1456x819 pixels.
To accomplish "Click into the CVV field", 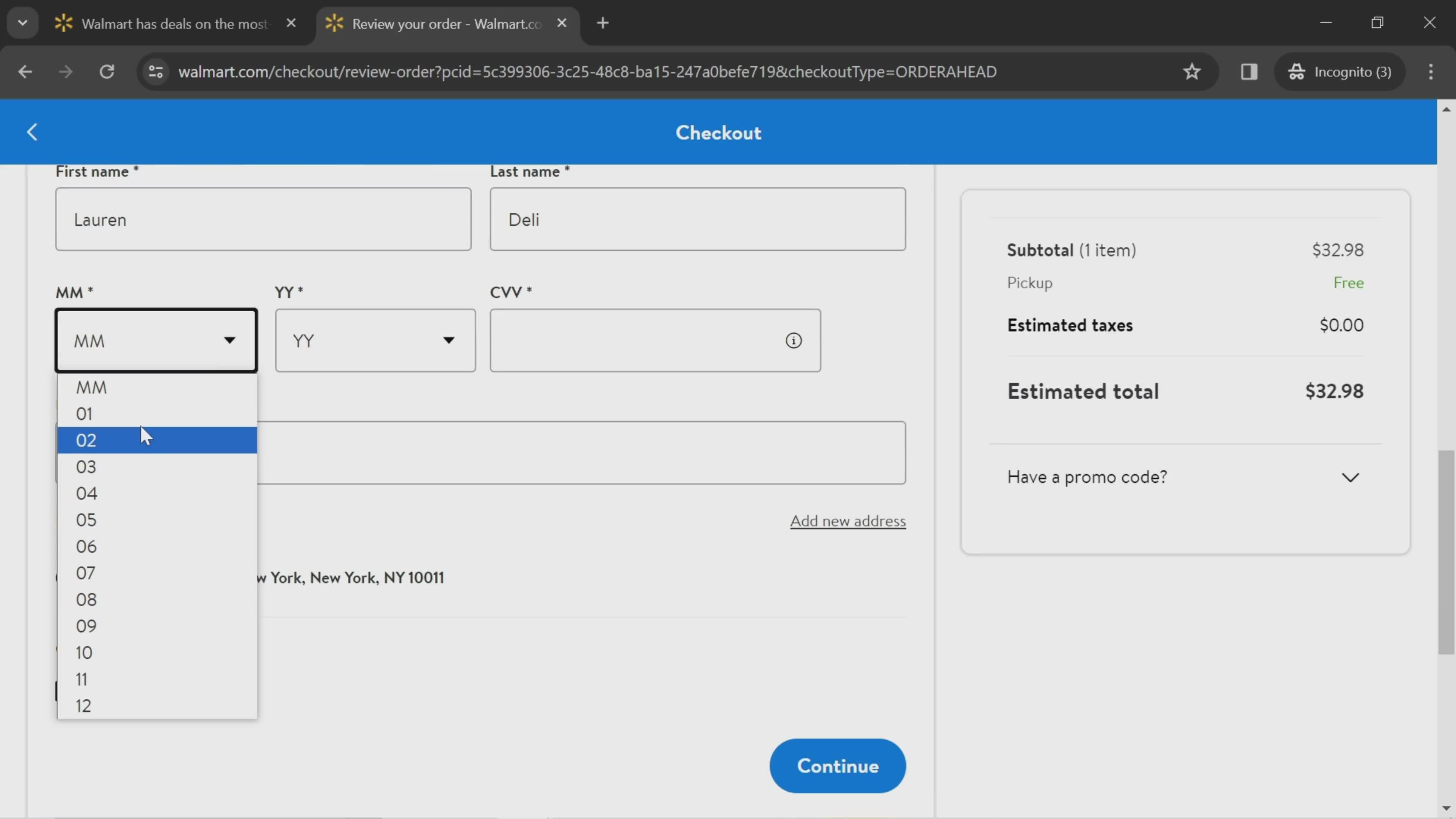I will (655, 340).
